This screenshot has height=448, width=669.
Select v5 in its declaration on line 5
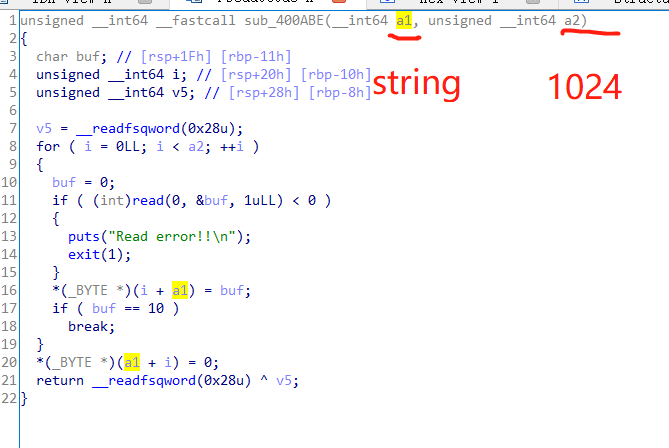[x=180, y=93]
